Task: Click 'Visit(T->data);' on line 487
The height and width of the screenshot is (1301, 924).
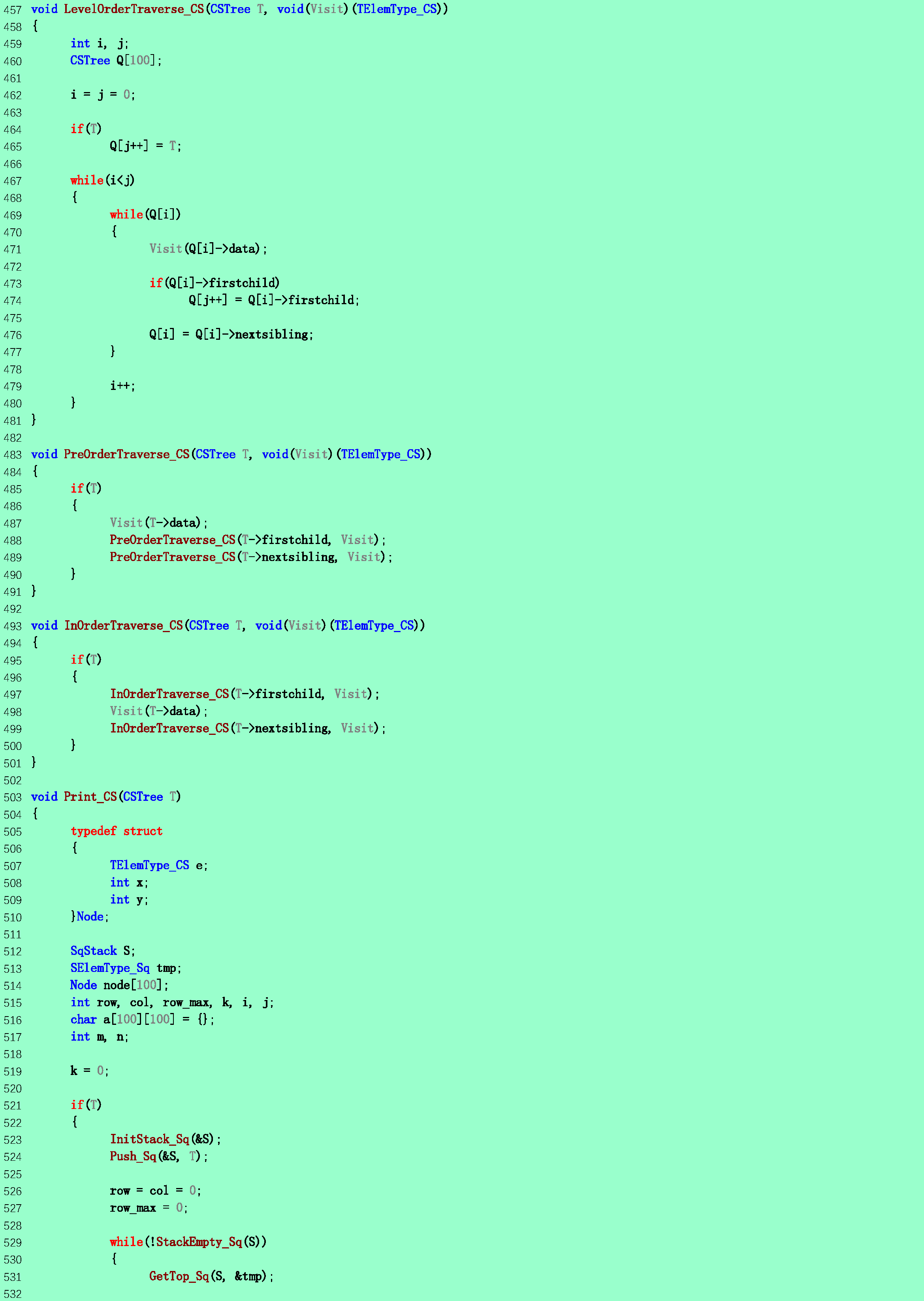Action: click(x=159, y=523)
